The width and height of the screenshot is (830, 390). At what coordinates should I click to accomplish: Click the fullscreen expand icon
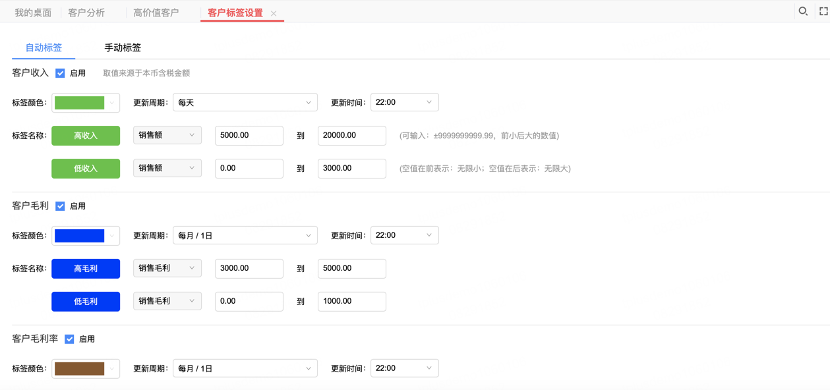(x=823, y=11)
